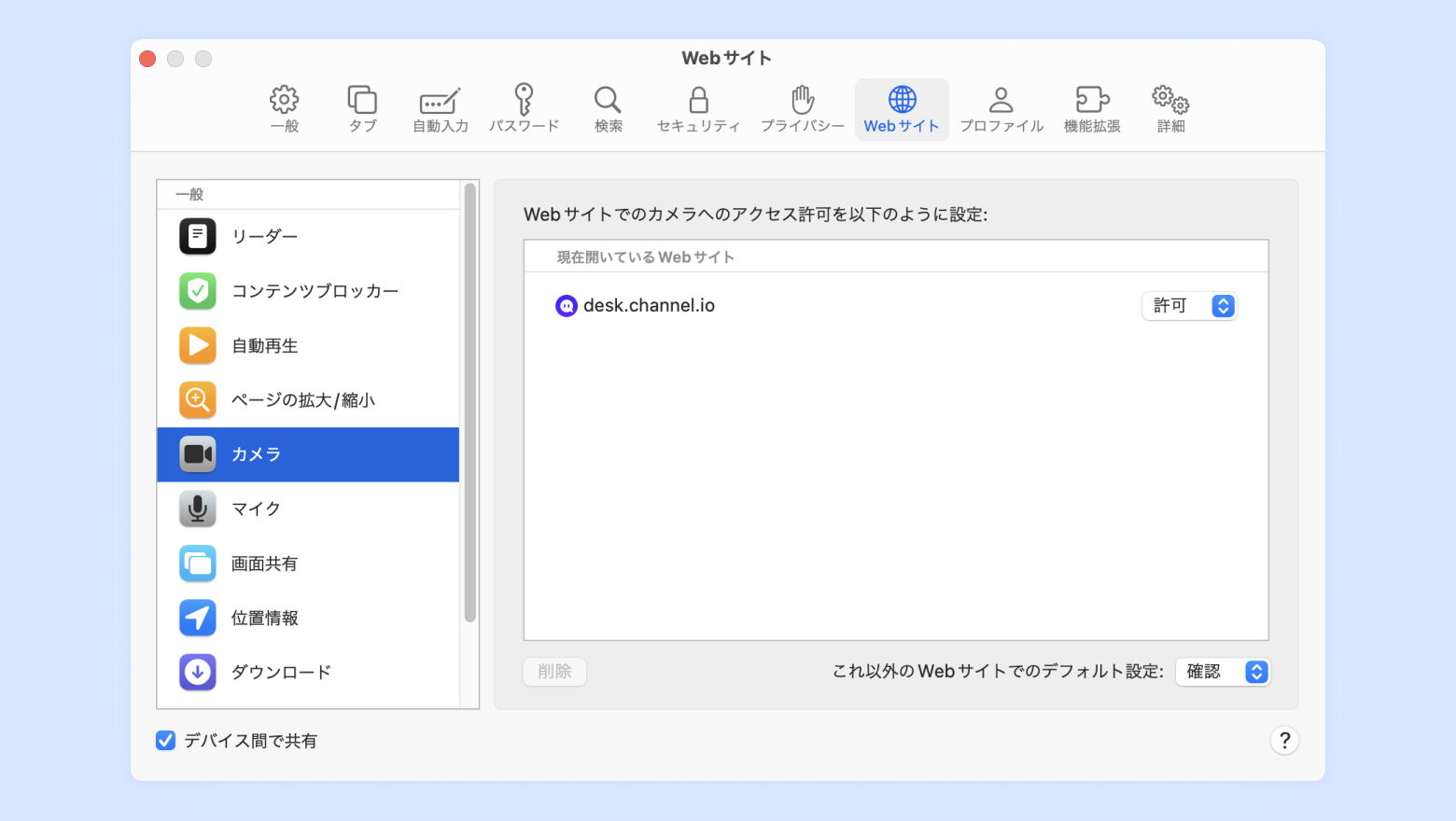1456x821 pixels.
Task: Select the コンテンツブロッカー shield icon
Action: click(198, 291)
